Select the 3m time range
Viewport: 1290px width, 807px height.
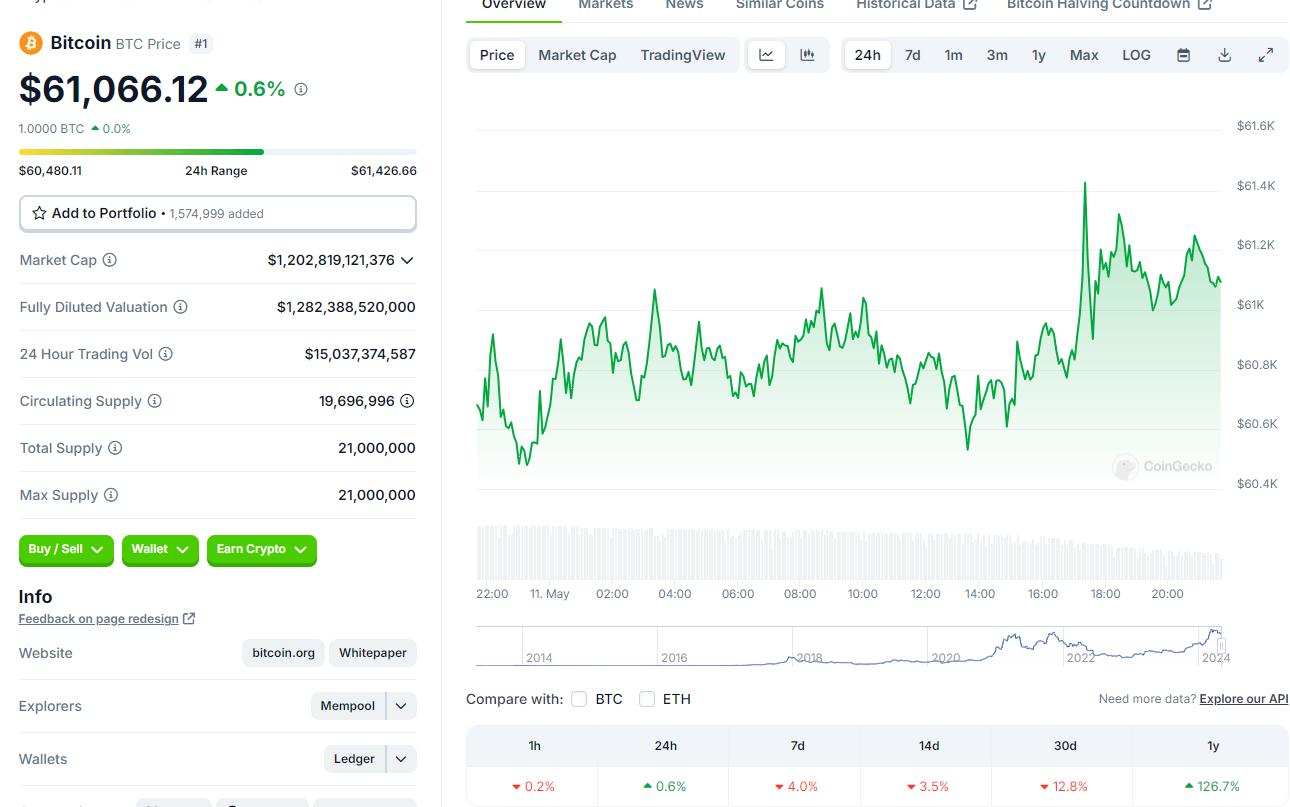point(997,55)
